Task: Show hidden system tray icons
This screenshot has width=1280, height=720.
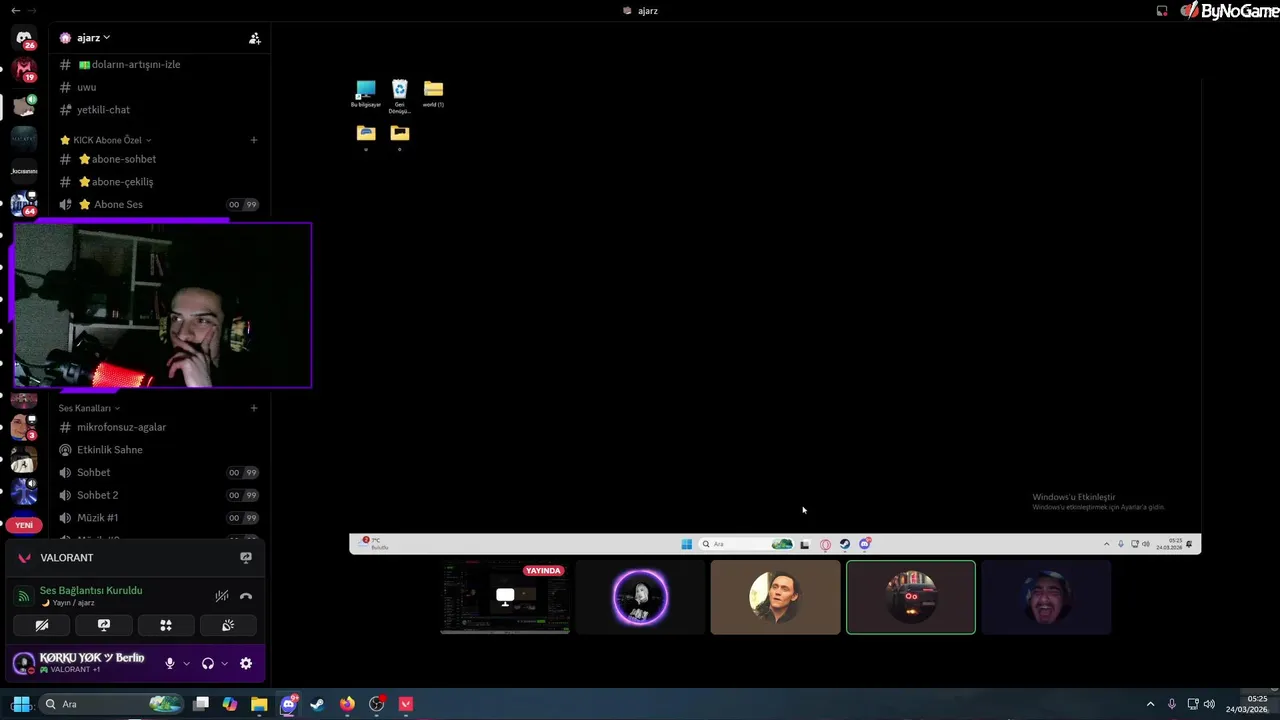Action: [x=1150, y=704]
